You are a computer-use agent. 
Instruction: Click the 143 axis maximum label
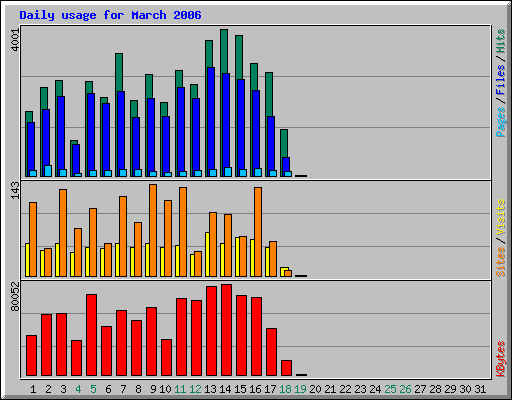(x=15, y=190)
